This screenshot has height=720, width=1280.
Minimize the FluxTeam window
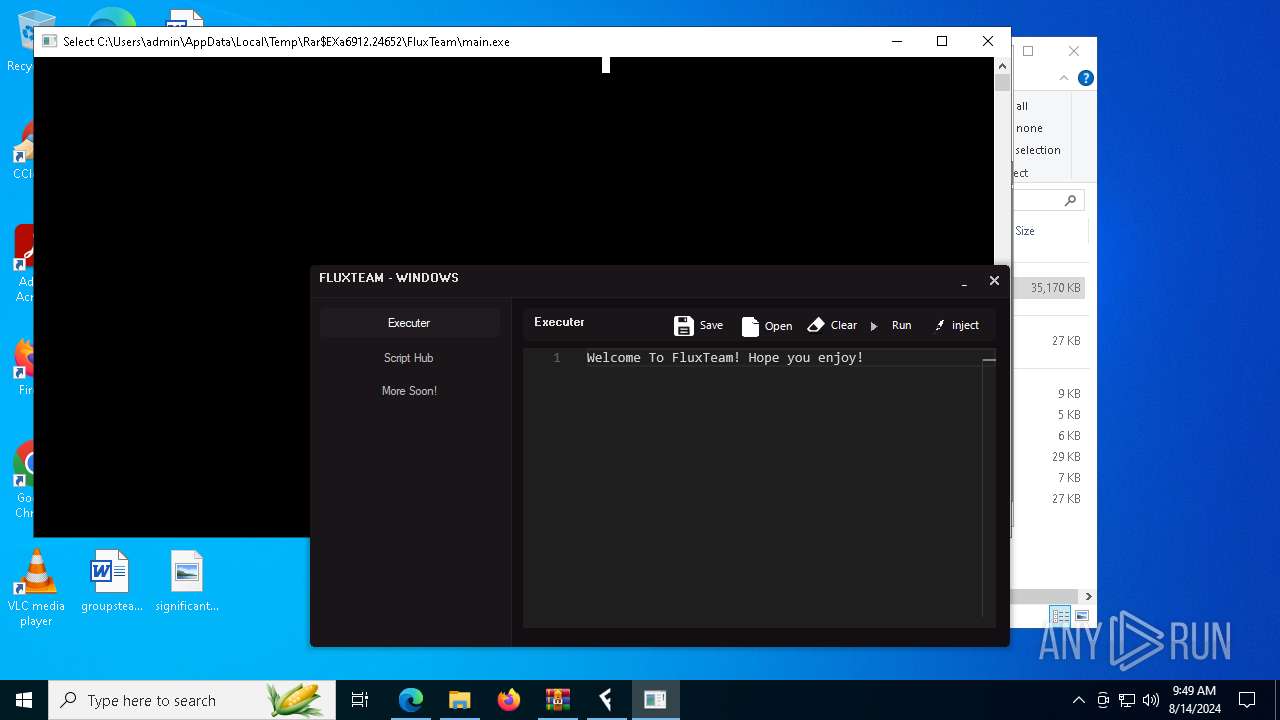tap(964, 282)
